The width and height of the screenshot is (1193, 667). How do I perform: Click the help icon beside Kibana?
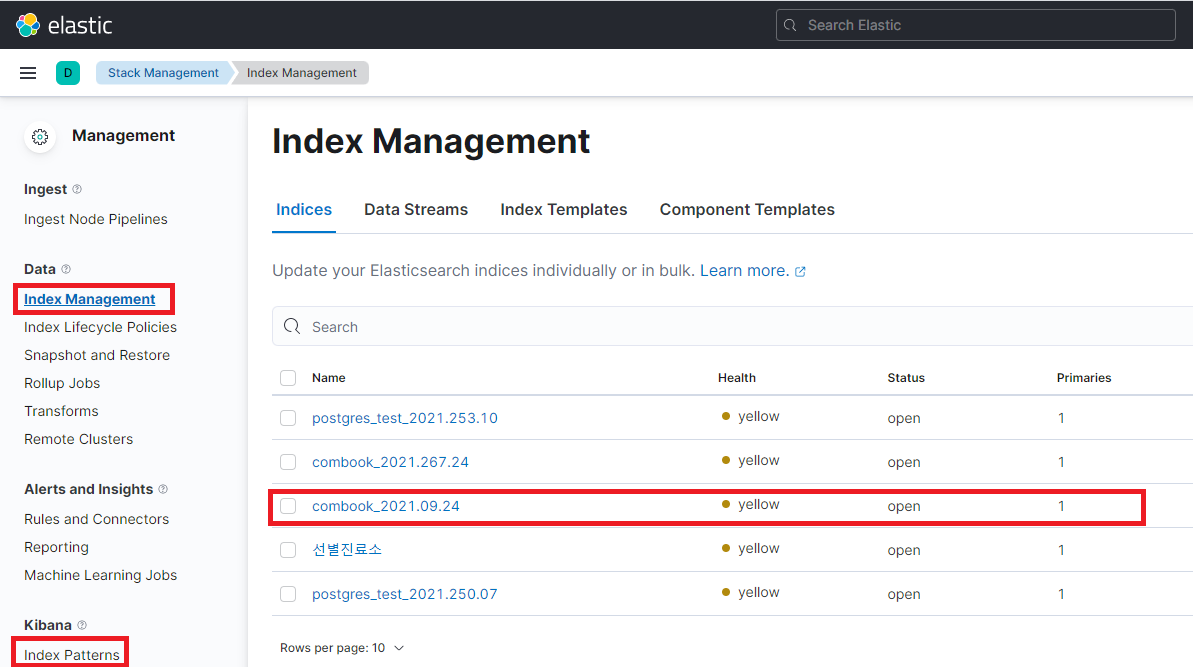(82, 624)
